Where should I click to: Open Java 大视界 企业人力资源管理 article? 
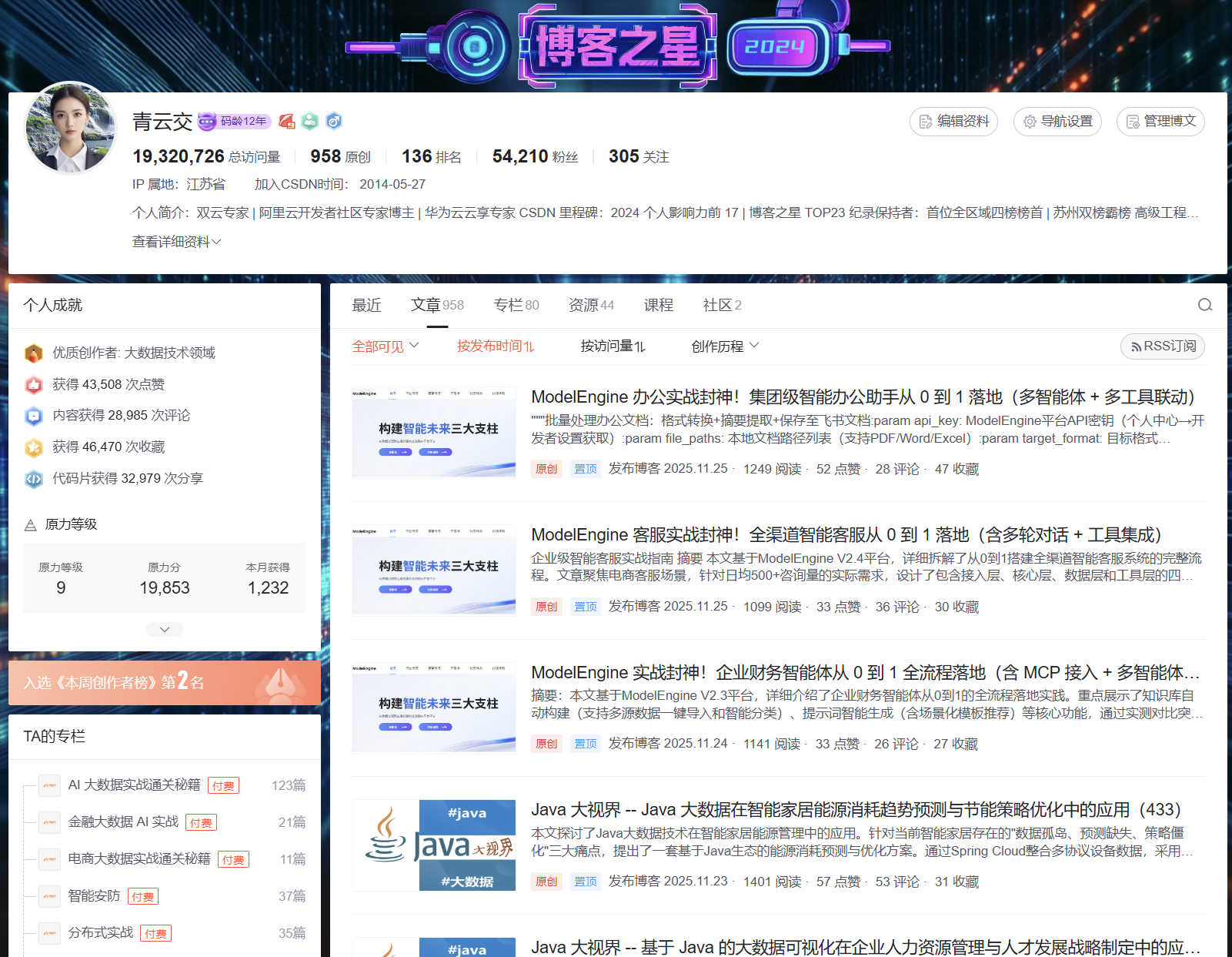pos(866,948)
